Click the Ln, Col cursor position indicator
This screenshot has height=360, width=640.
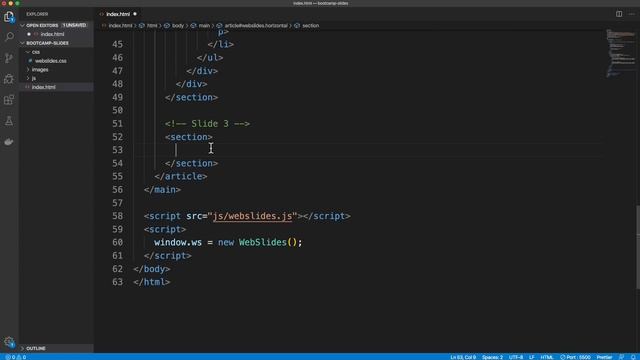(x=463, y=357)
